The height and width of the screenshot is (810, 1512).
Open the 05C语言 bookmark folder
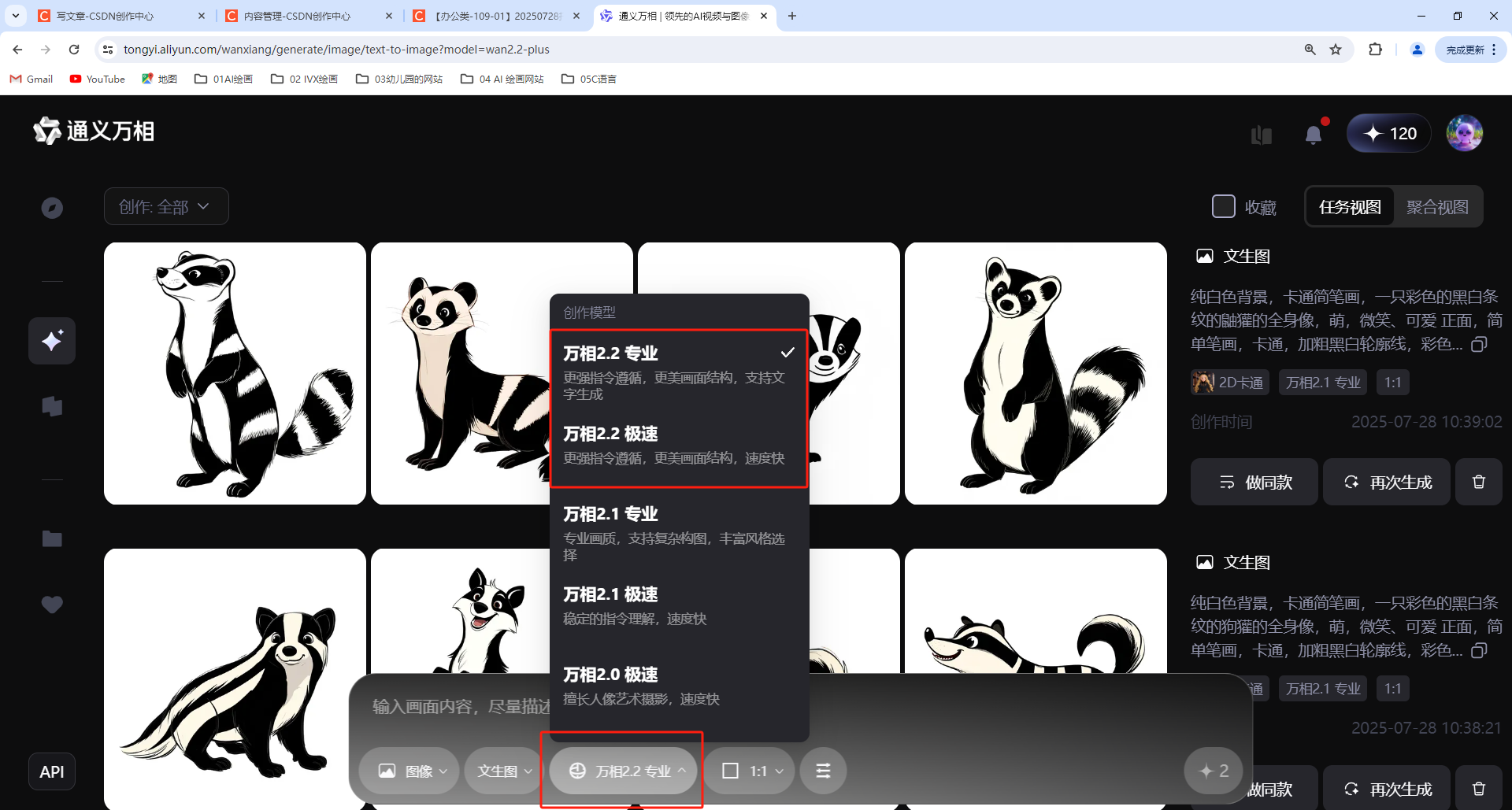[589, 79]
